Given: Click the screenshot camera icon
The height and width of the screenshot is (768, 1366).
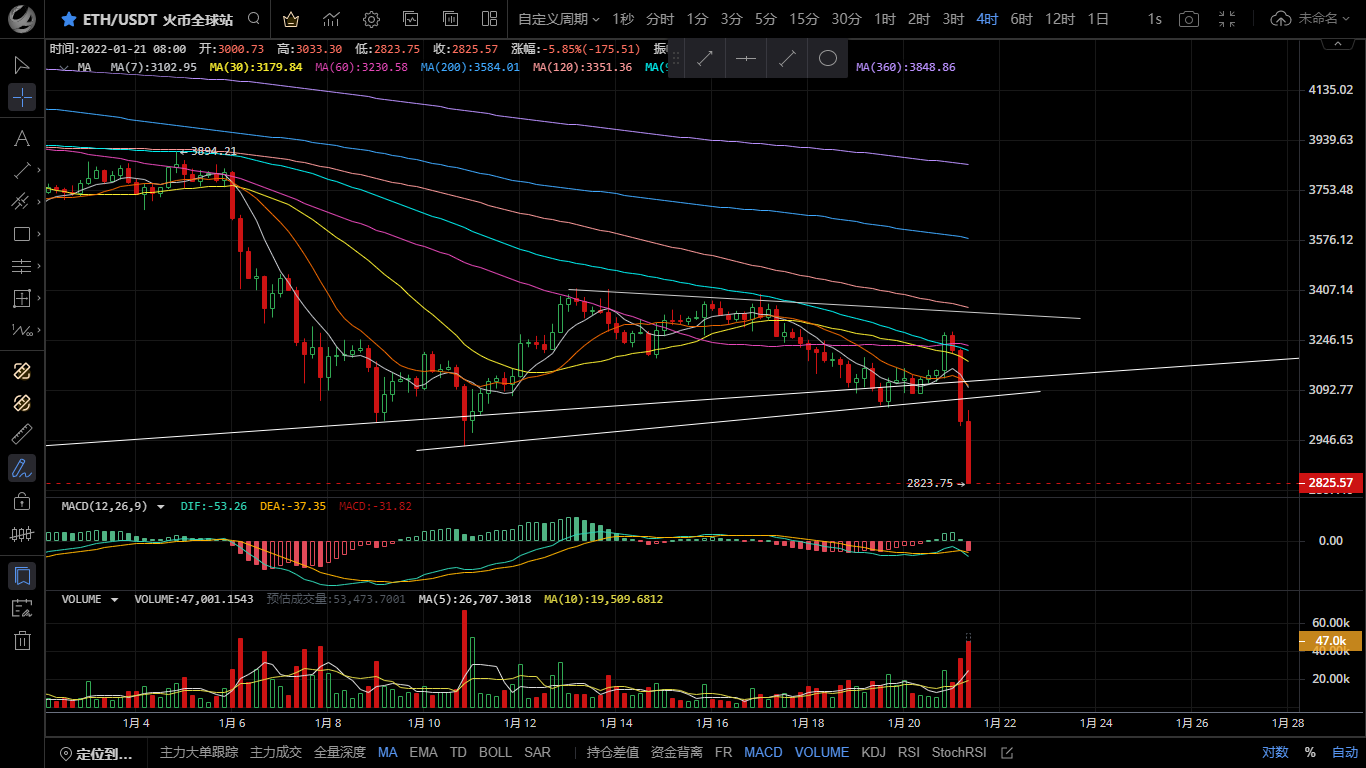Looking at the screenshot, I should click(1189, 19).
